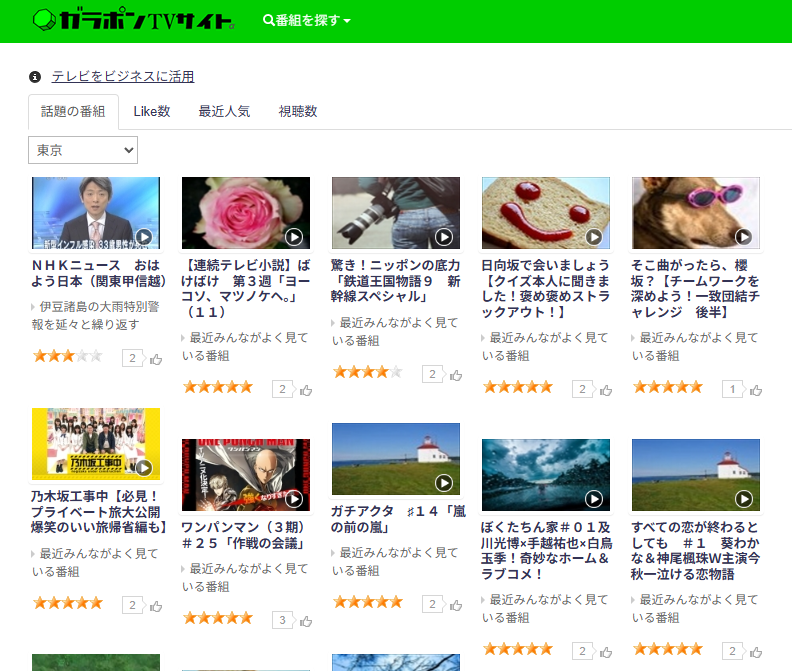
Task: Switch to the Like数 tab
Action: coord(152,111)
